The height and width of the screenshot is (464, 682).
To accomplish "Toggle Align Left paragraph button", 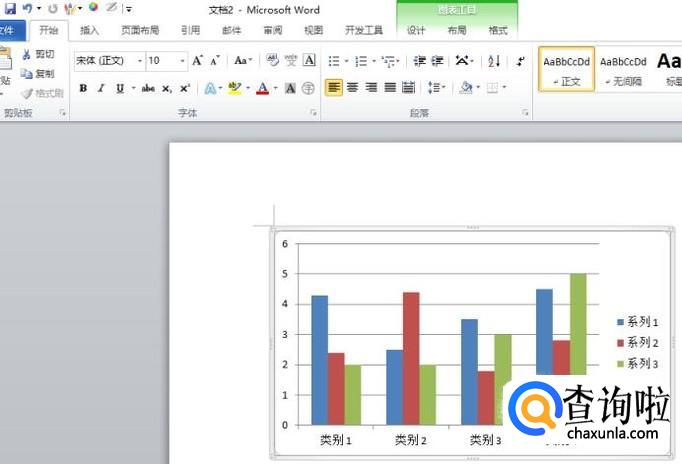I will click(334, 88).
